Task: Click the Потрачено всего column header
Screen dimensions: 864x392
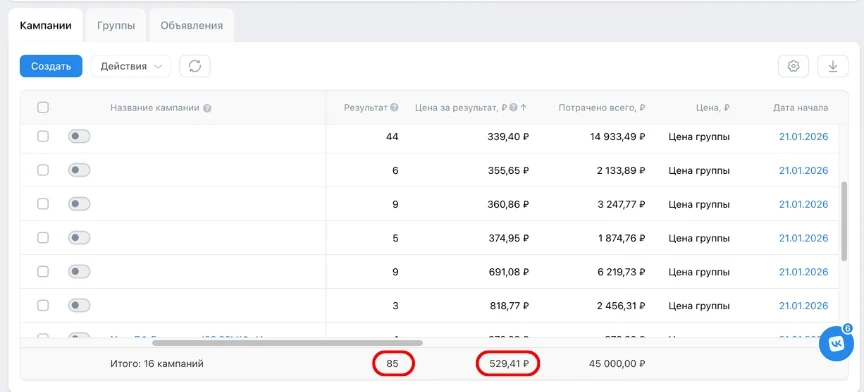Action: click(x=602, y=108)
